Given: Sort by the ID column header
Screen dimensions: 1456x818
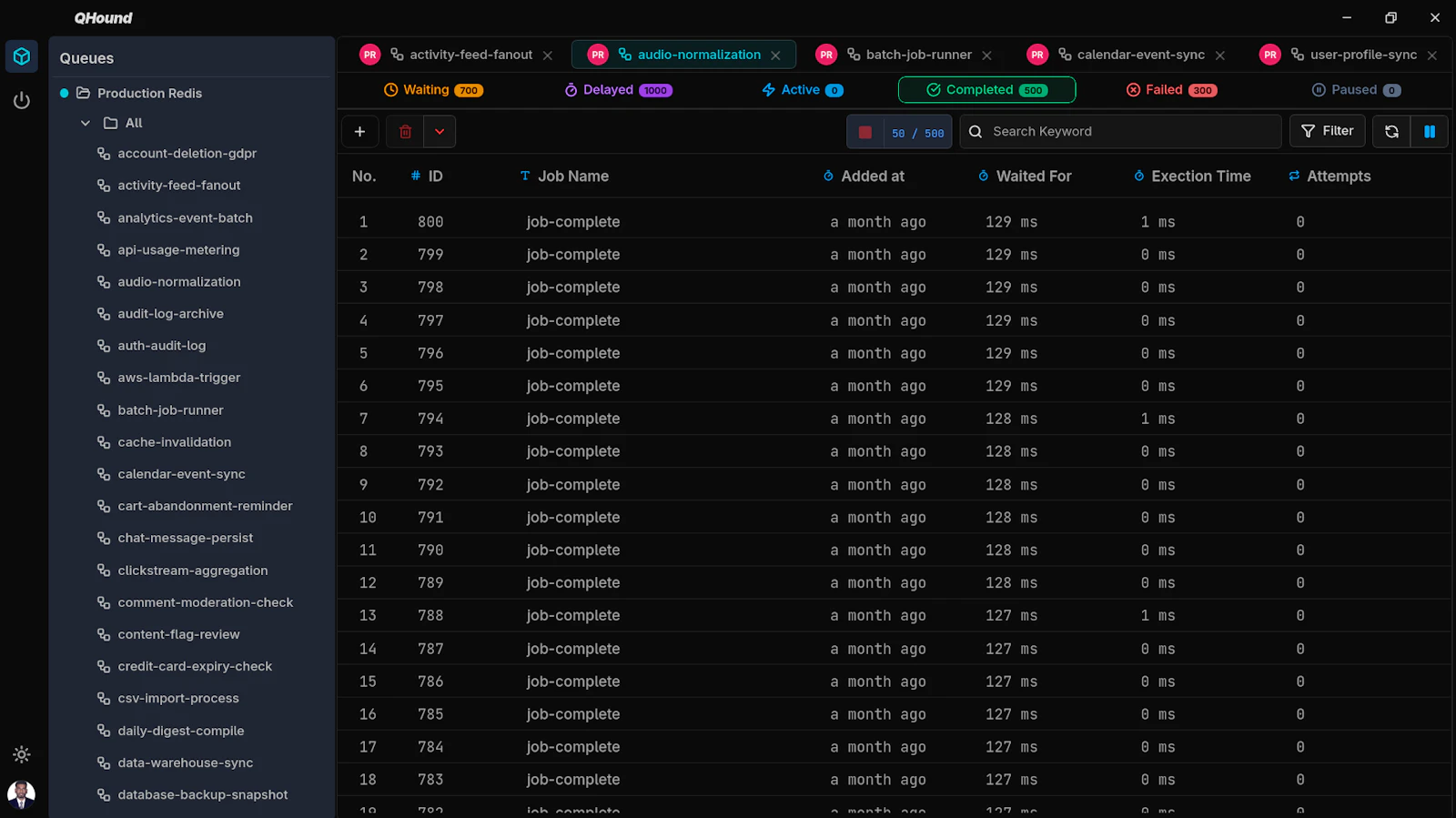Looking at the screenshot, I should click(427, 177).
